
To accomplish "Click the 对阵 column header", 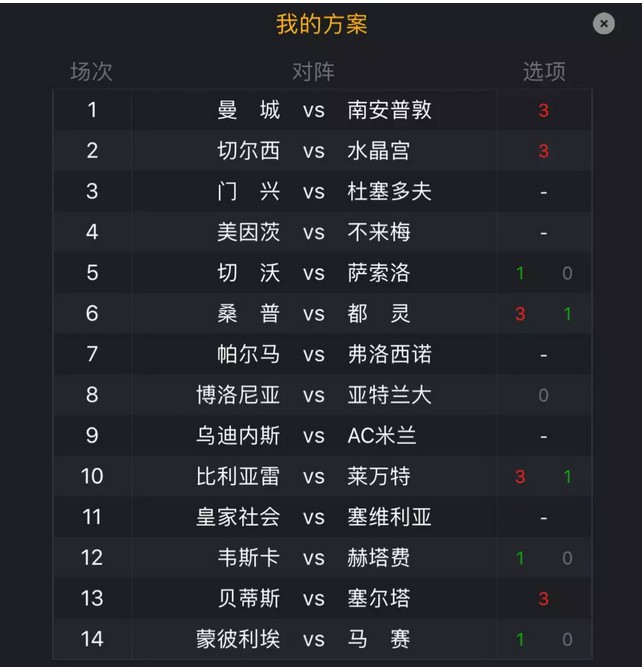I will (x=314, y=71).
